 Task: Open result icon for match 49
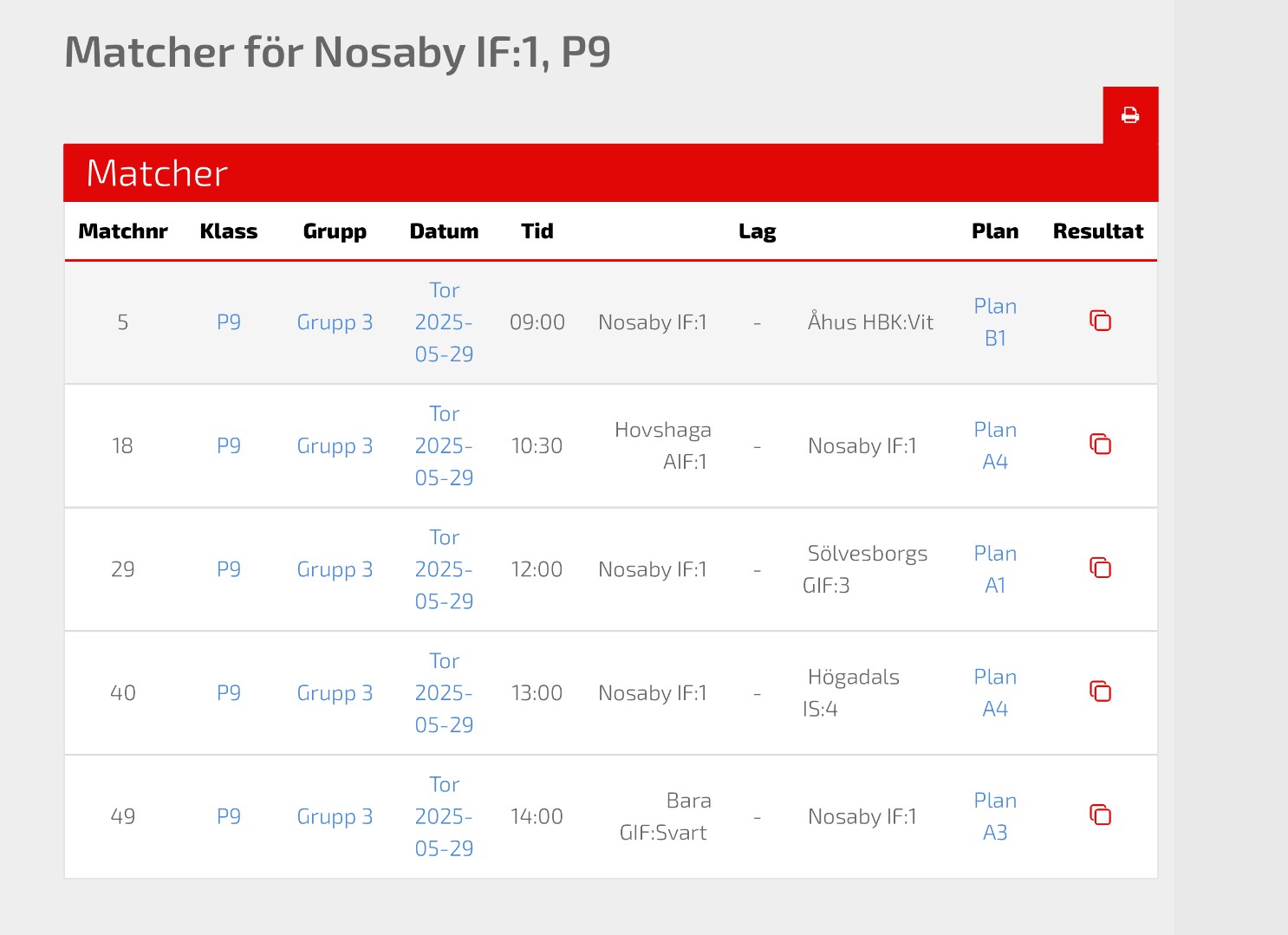[x=1100, y=815]
